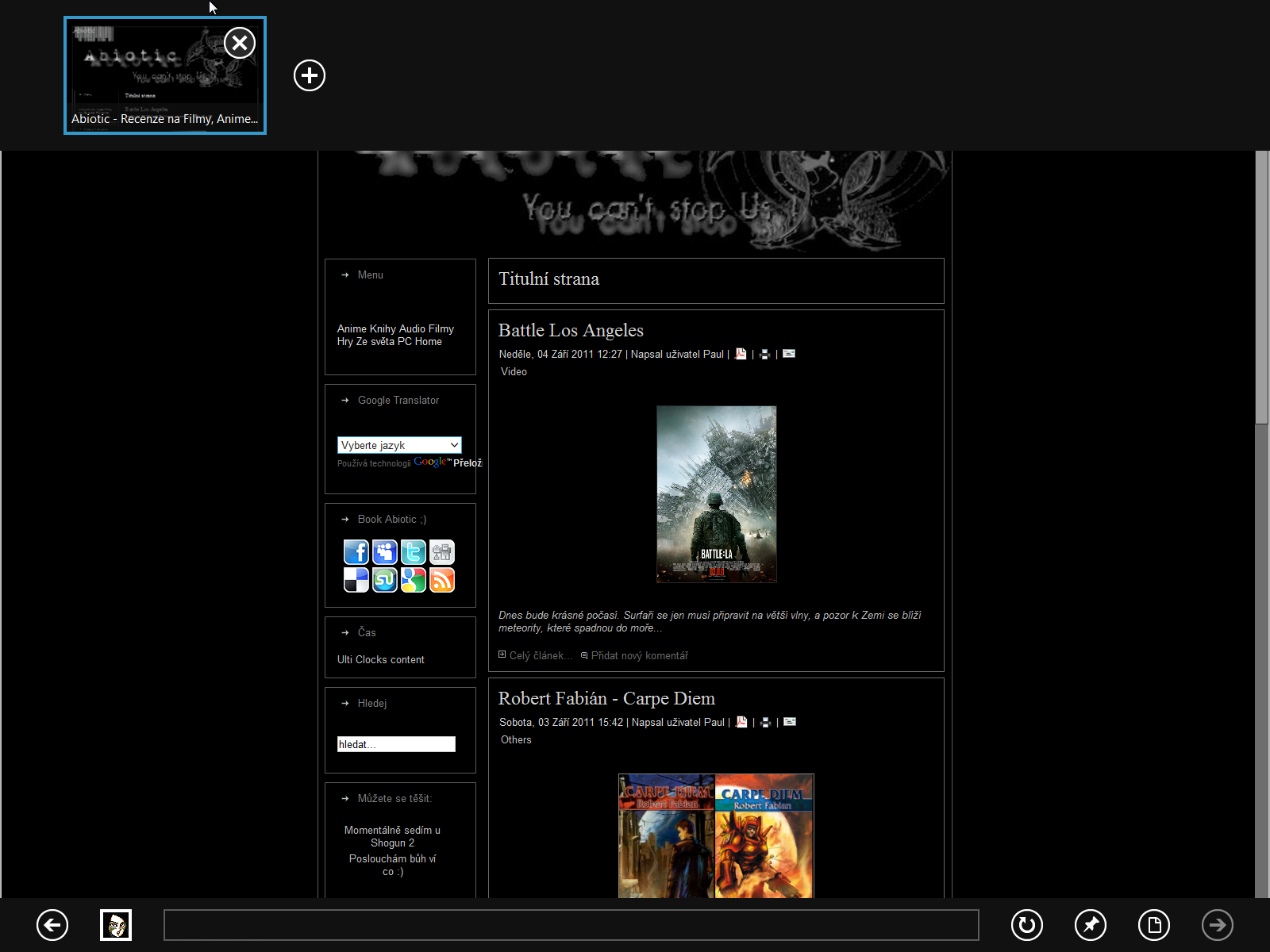This screenshot has width=1270, height=952.
Task: Open the Hry menu link
Action: pyautogui.click(x=344, y=342)
